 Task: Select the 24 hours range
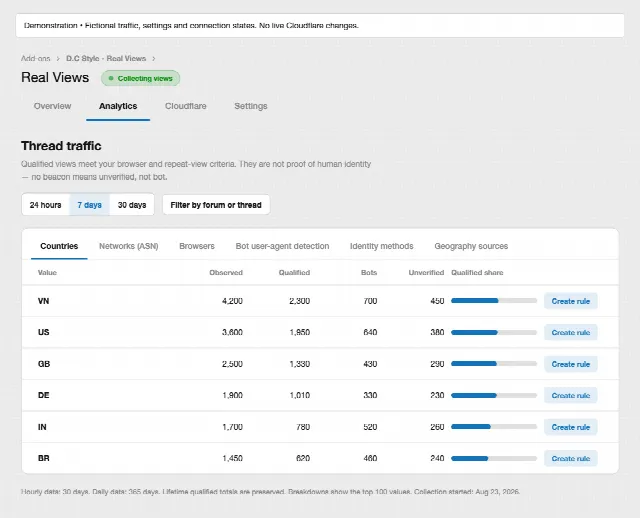[45, 205]
